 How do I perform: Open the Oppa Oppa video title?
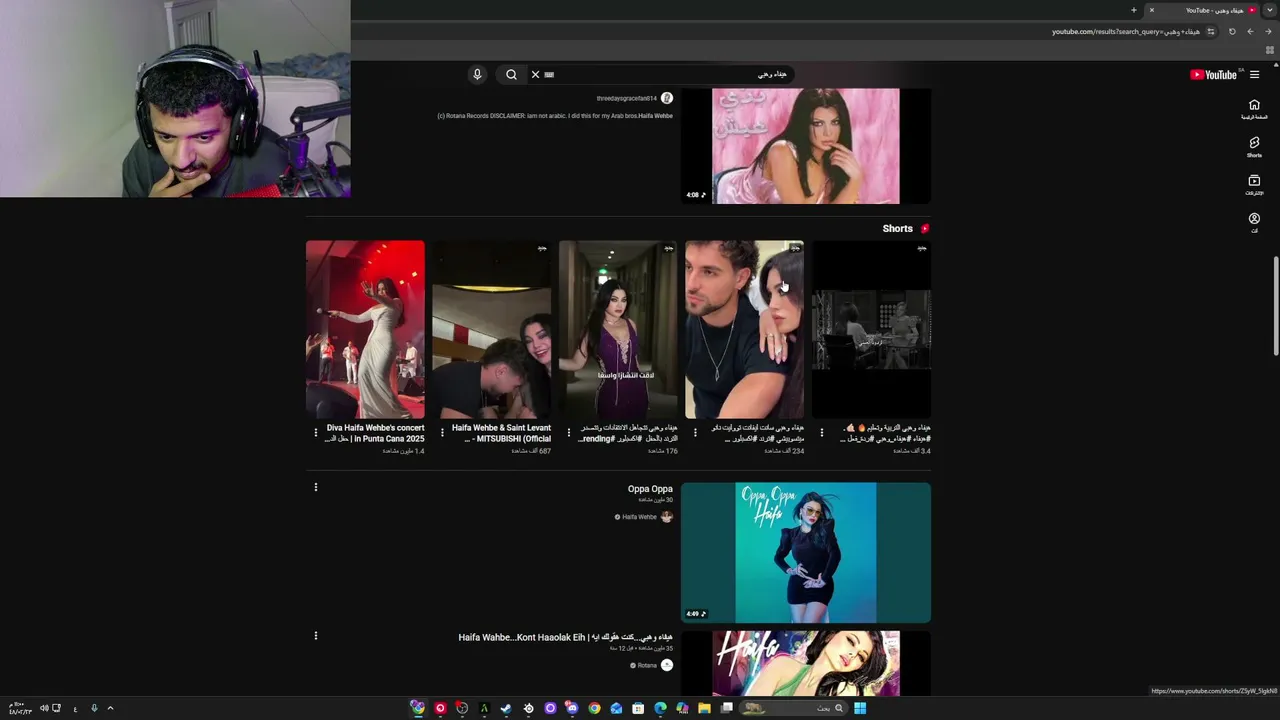(650, 489)
